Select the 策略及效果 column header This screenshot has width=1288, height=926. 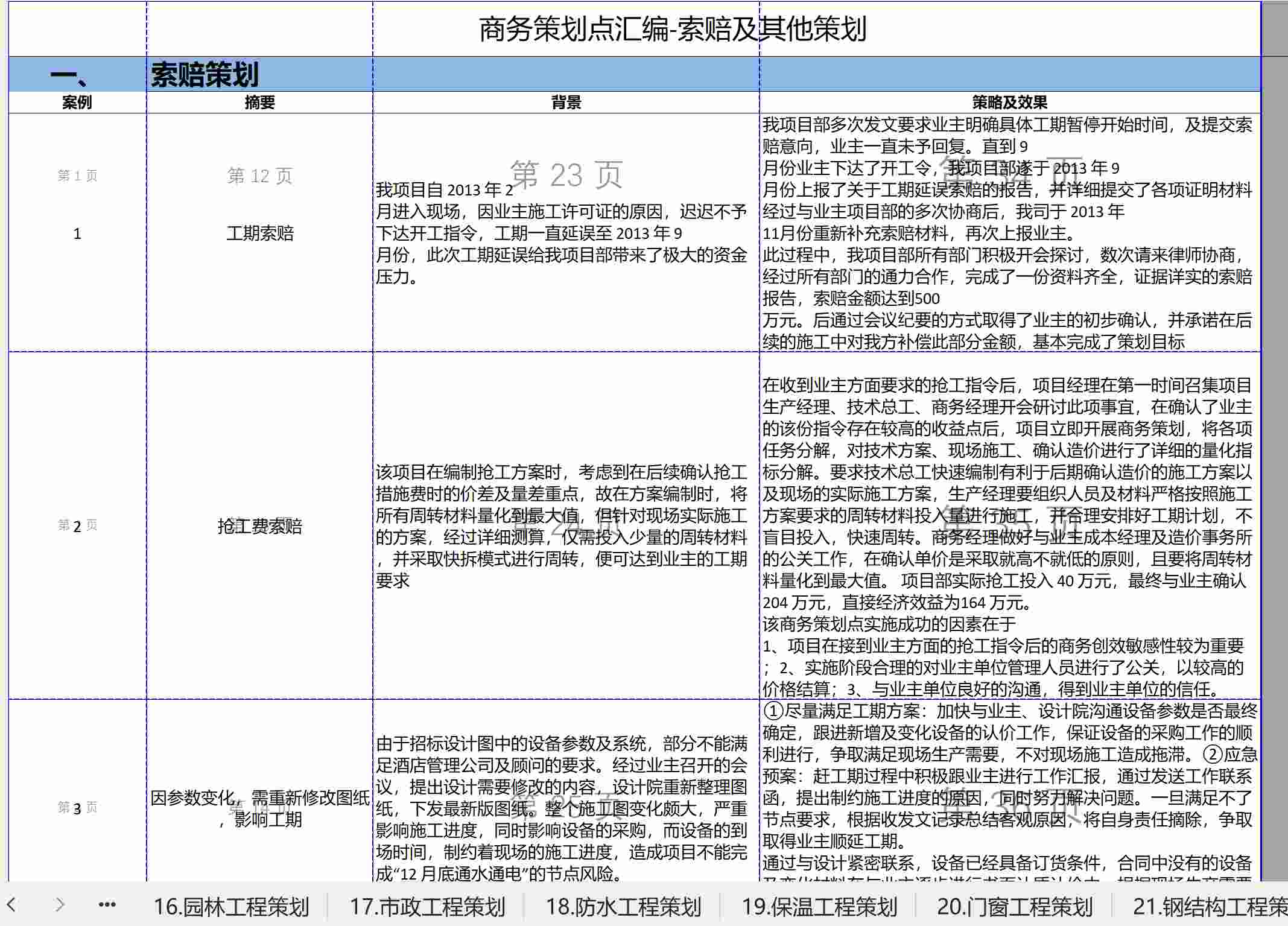[1010, 102]
